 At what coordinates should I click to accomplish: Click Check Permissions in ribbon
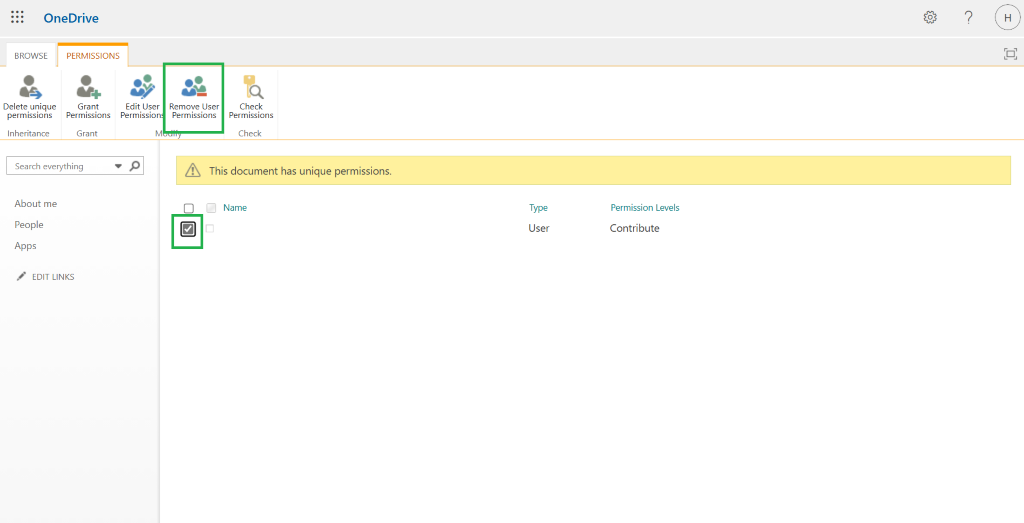[251, 97]
